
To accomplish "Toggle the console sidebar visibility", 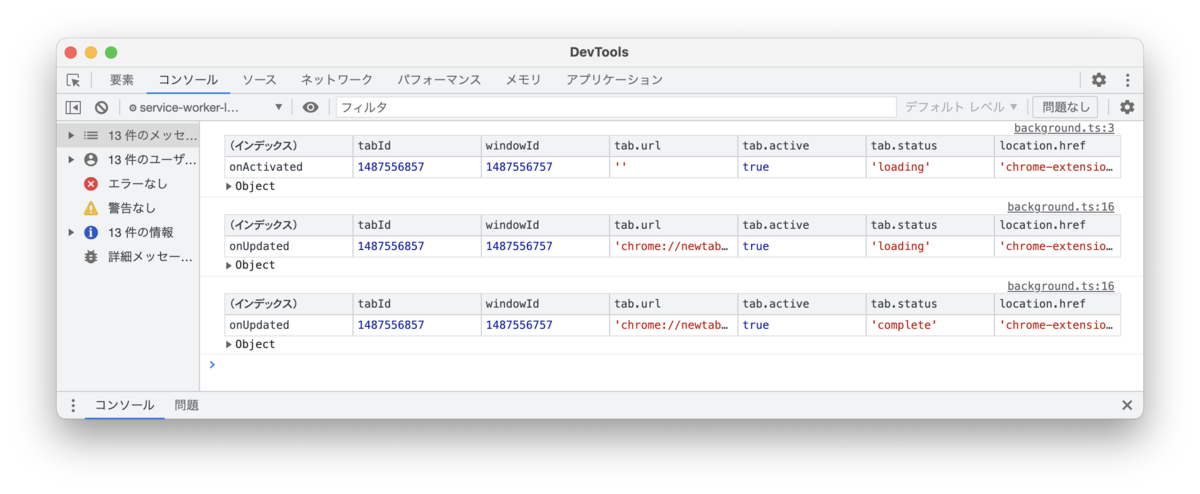I will (73, 107).
